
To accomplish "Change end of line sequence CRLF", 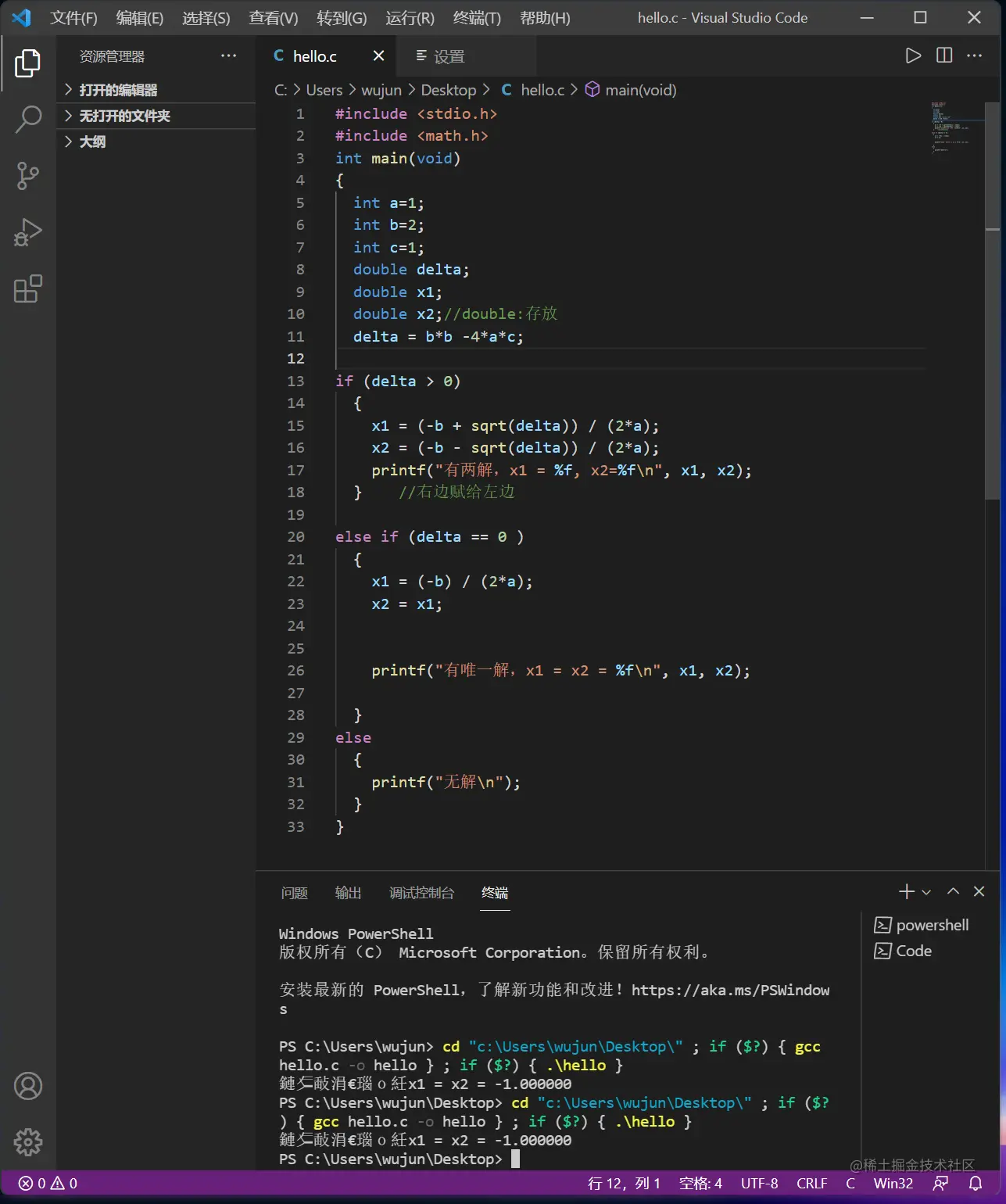I will click(x=811, y=1183).
